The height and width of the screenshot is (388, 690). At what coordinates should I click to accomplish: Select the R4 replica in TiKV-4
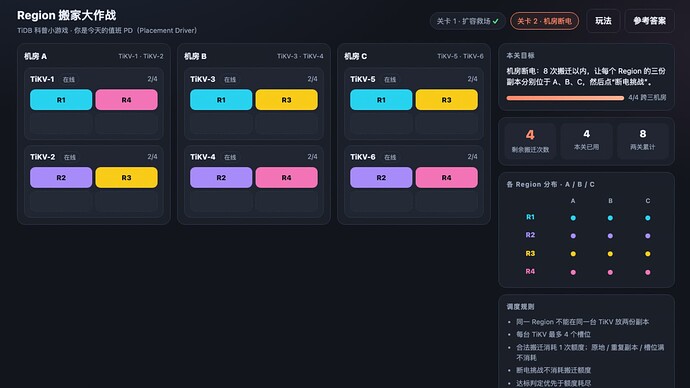tap(286, 178)
